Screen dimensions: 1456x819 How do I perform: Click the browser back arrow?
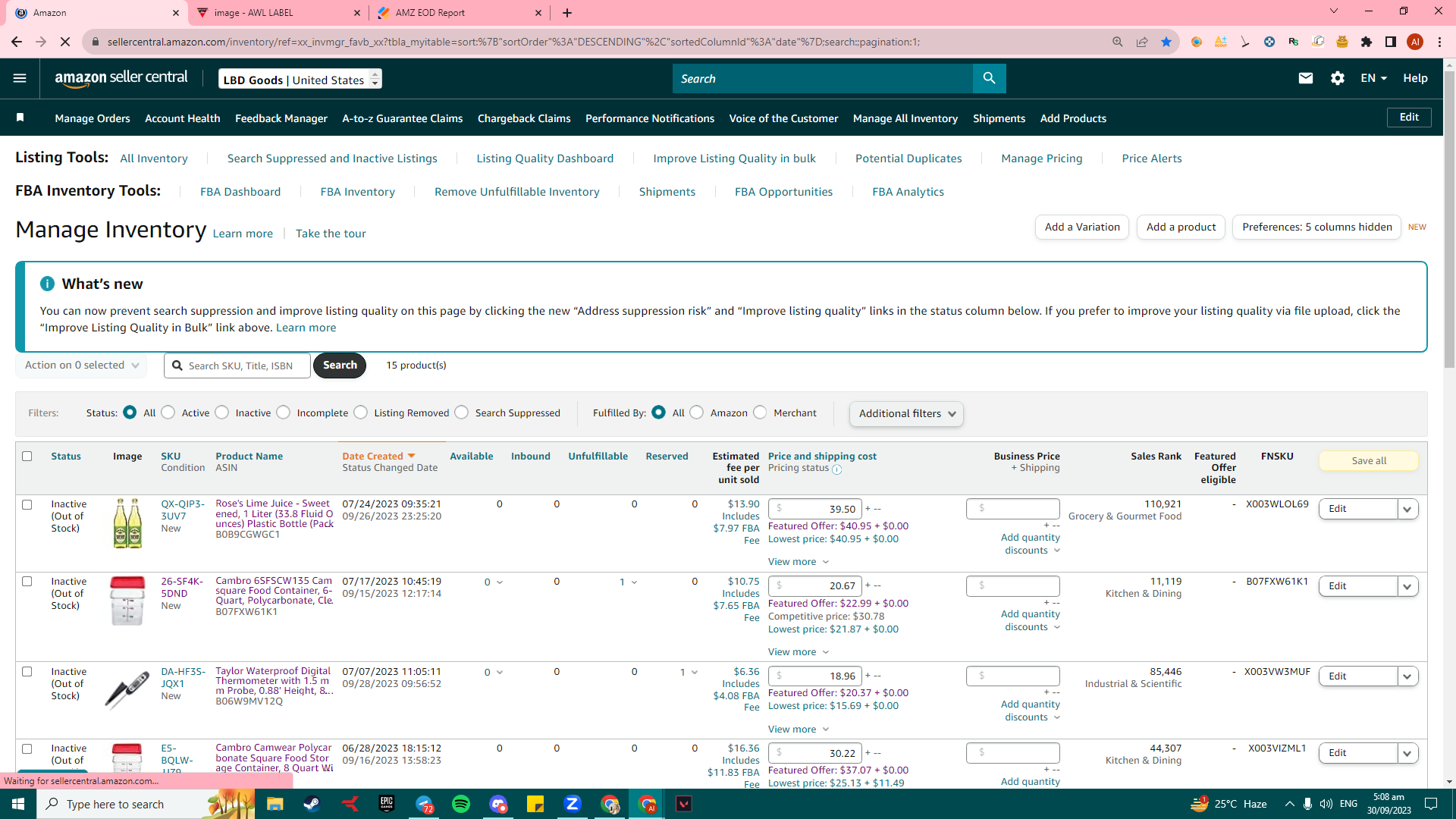click(17, 42)
